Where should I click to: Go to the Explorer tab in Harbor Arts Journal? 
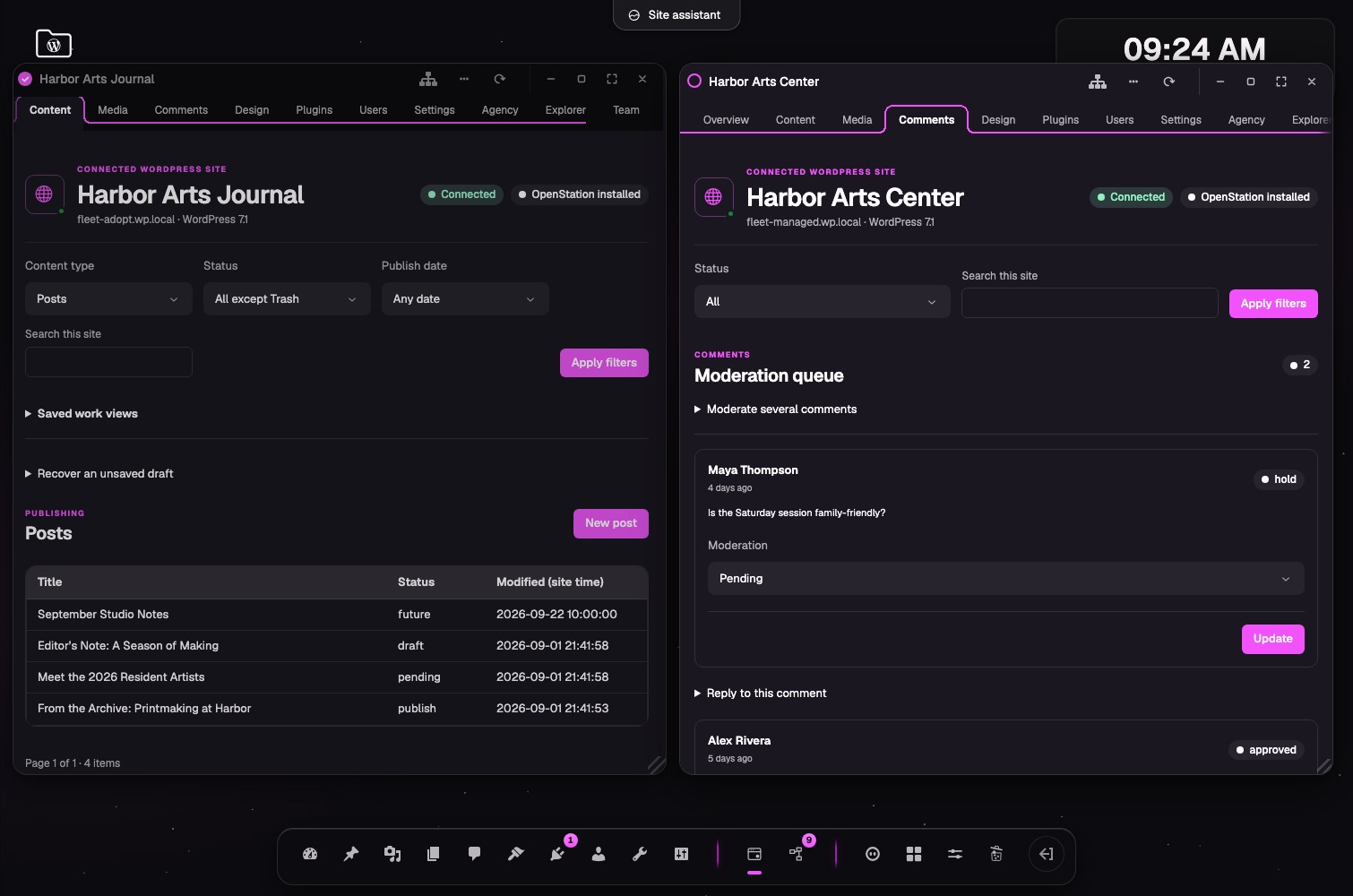click(x=565, y=110)
